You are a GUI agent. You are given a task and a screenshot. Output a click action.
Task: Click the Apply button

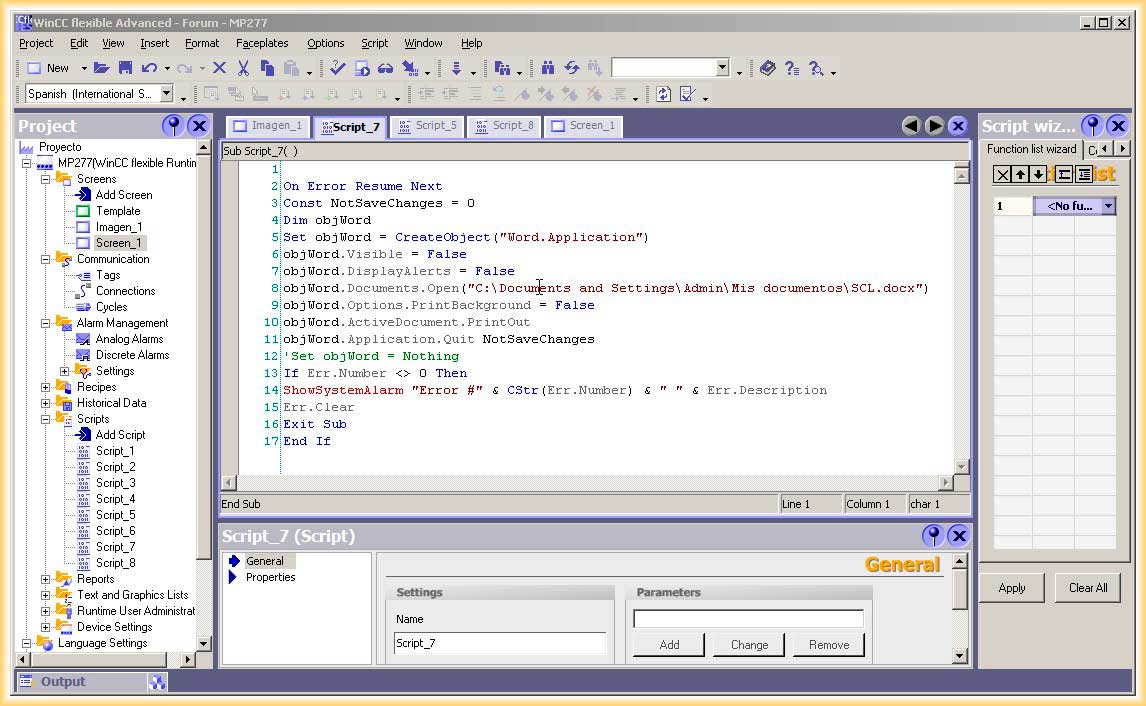pyautogui.click(x=1012, y=588)
